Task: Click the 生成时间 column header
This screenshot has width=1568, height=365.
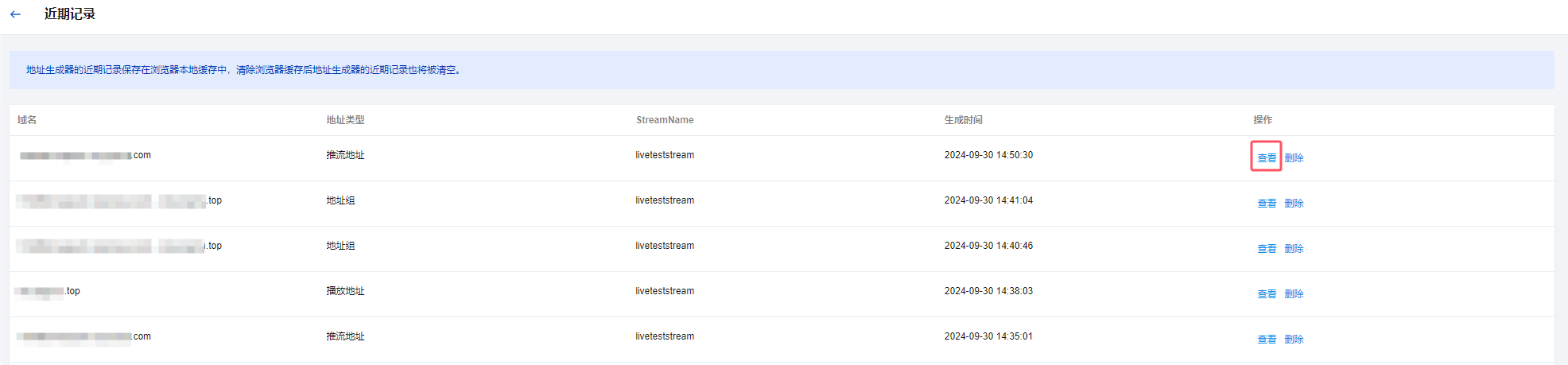Action: pyautogui.click(x=963, y=120)
